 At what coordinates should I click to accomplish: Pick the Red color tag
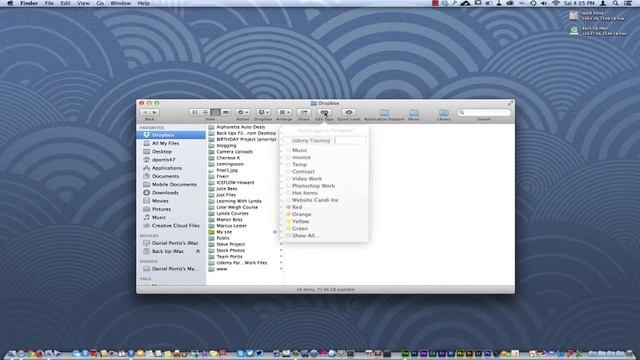(x=297, y=207)
